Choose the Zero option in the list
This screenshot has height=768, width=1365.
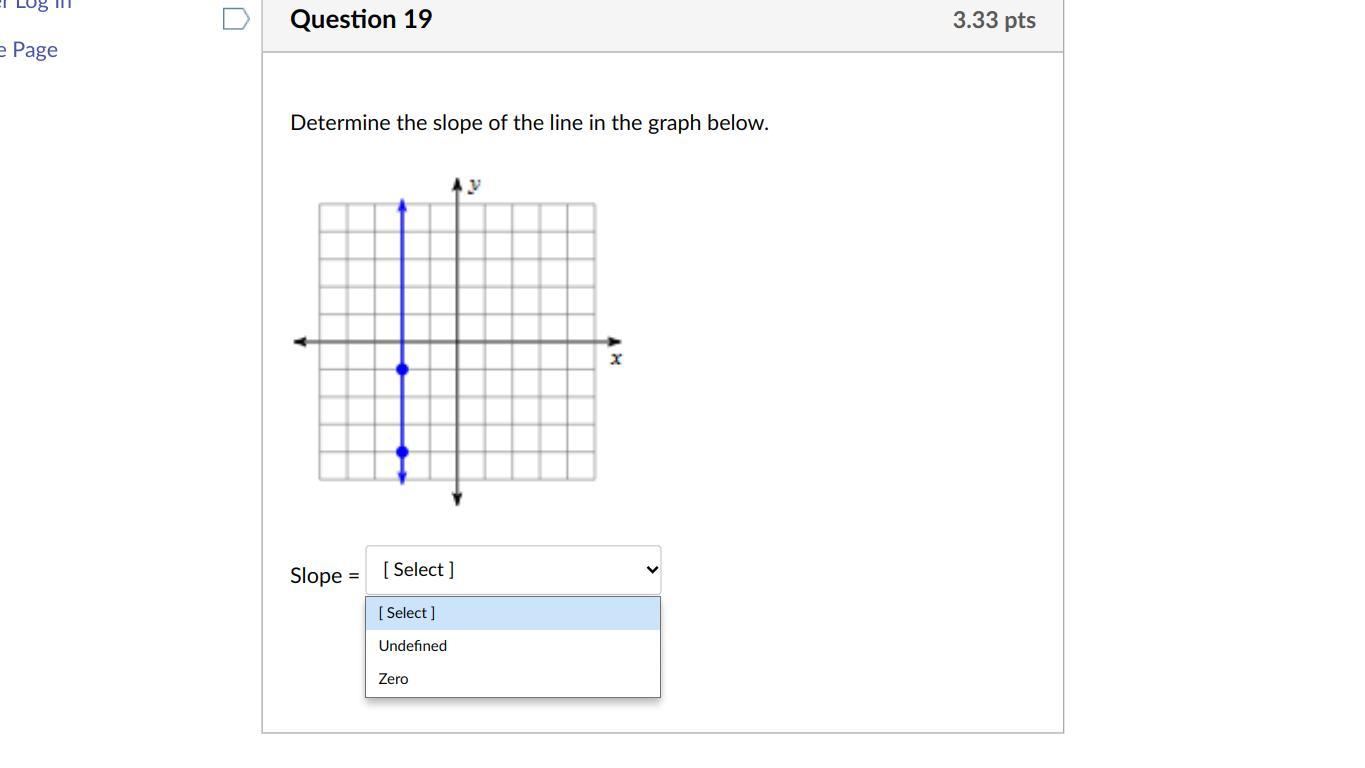coord(394,679)
